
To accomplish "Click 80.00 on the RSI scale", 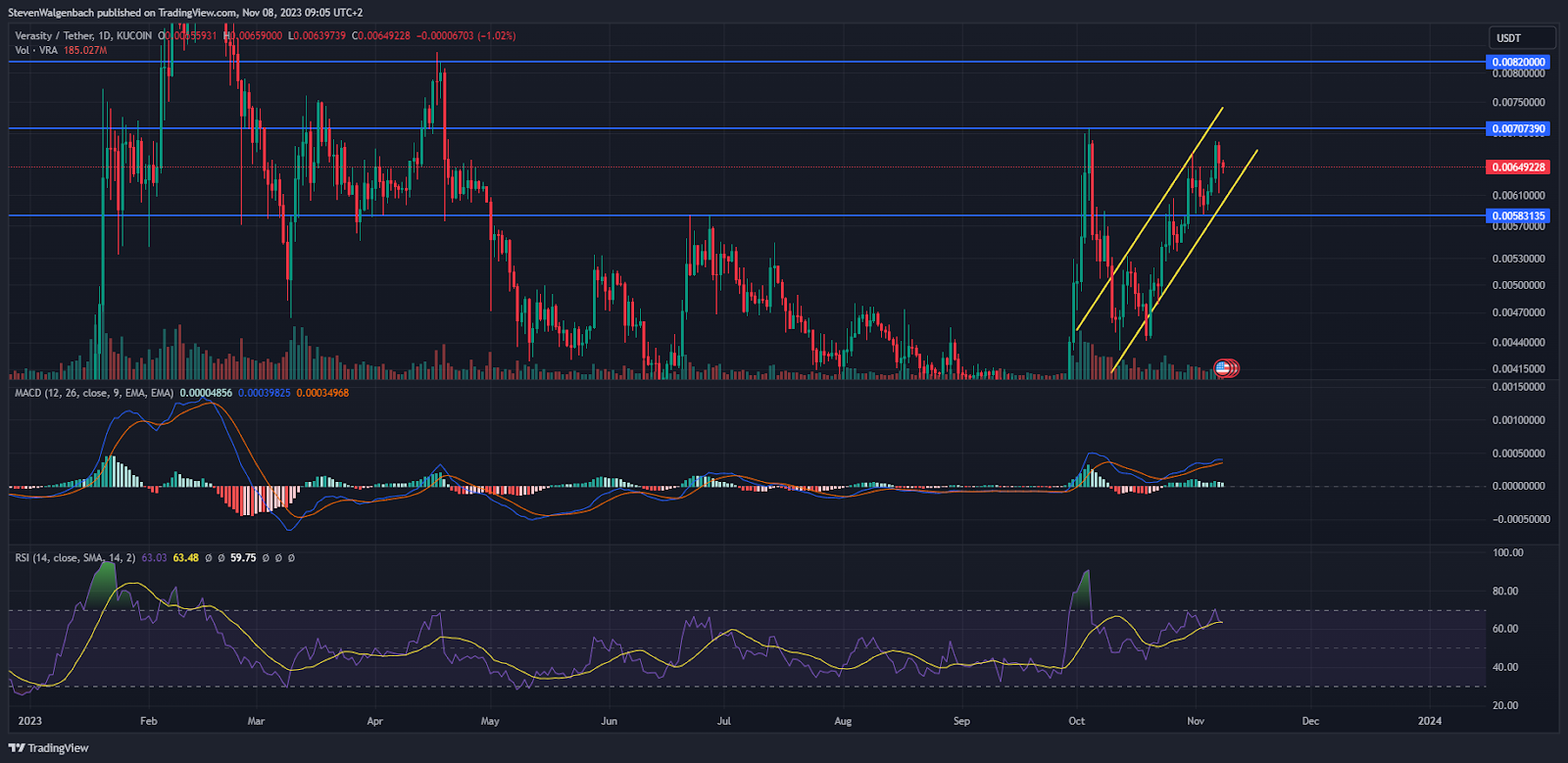I will pos(1504,591).
